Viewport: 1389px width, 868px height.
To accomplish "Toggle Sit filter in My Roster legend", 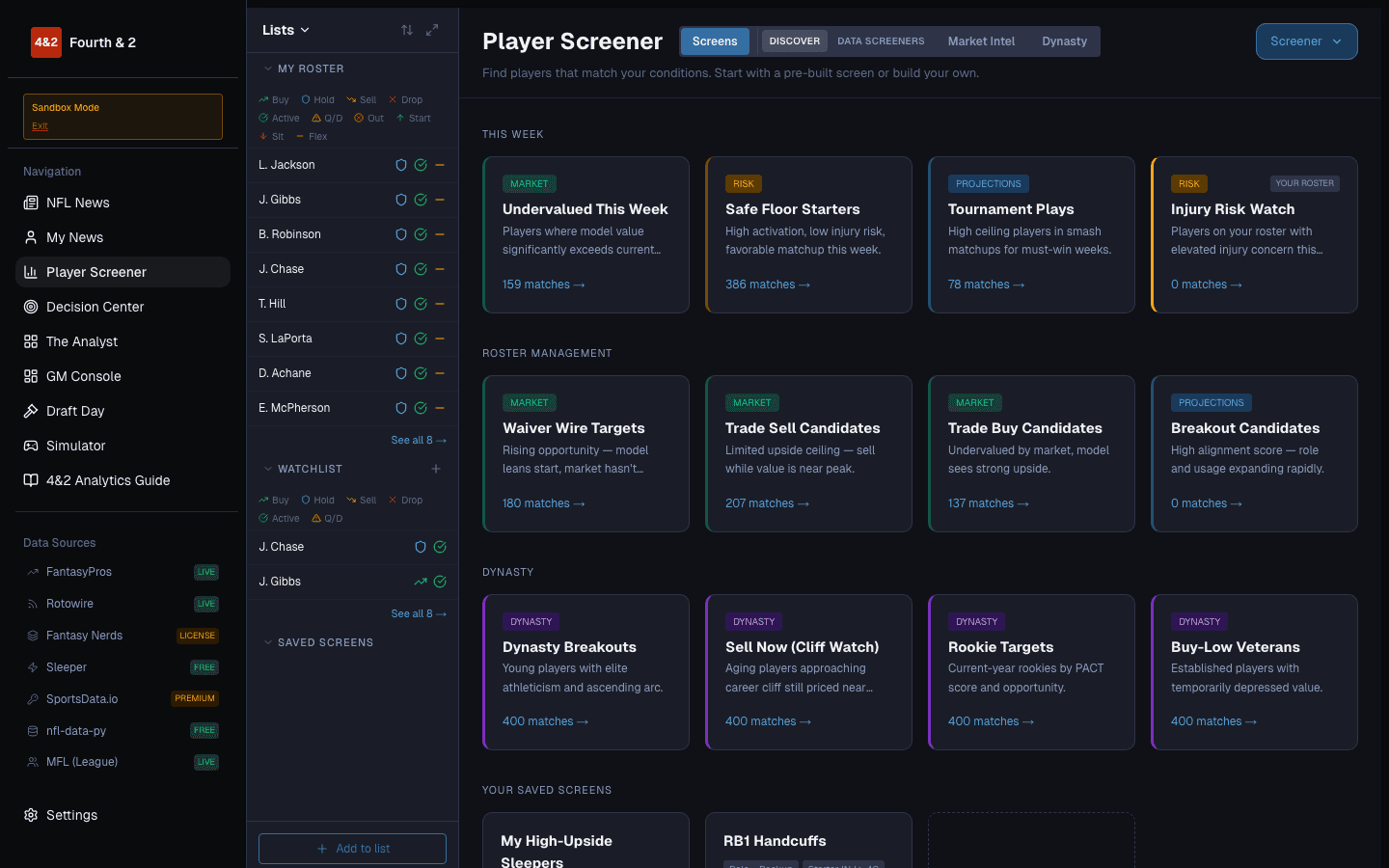I will [271, 136].
